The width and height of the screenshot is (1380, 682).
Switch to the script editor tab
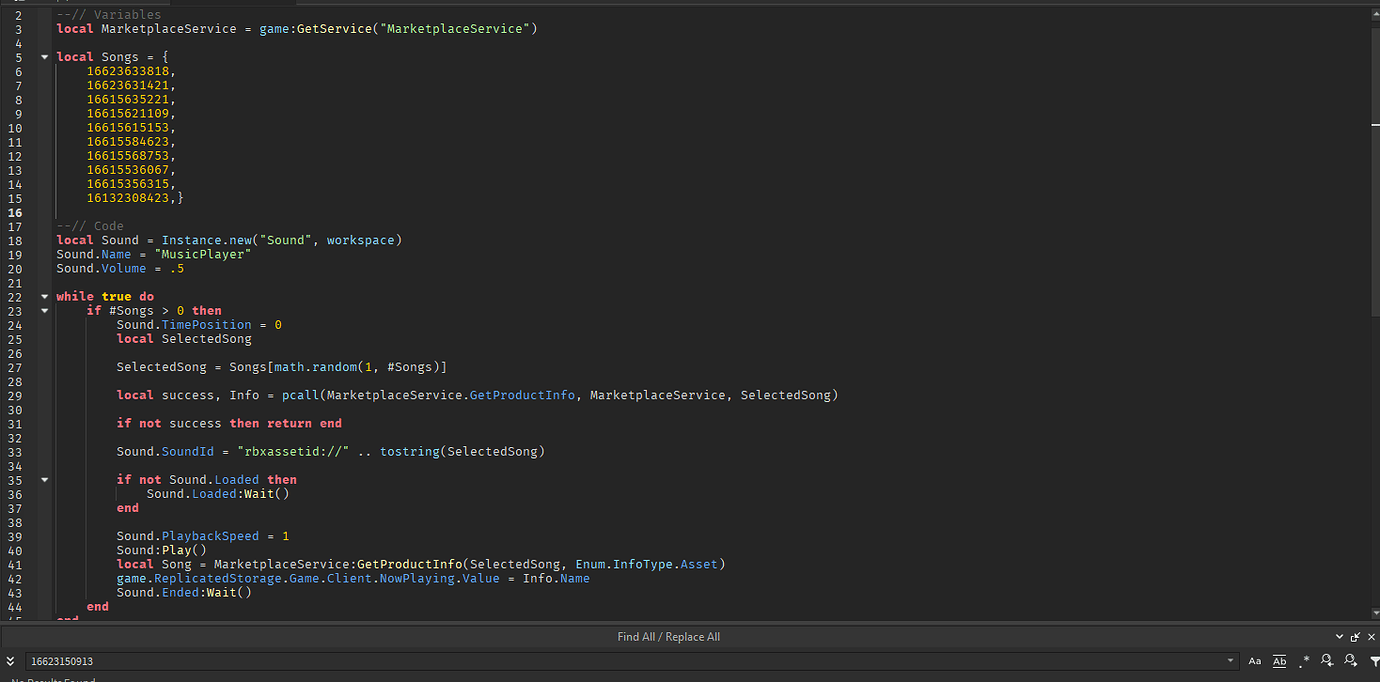pyautogui.click(x=100, y=3)
